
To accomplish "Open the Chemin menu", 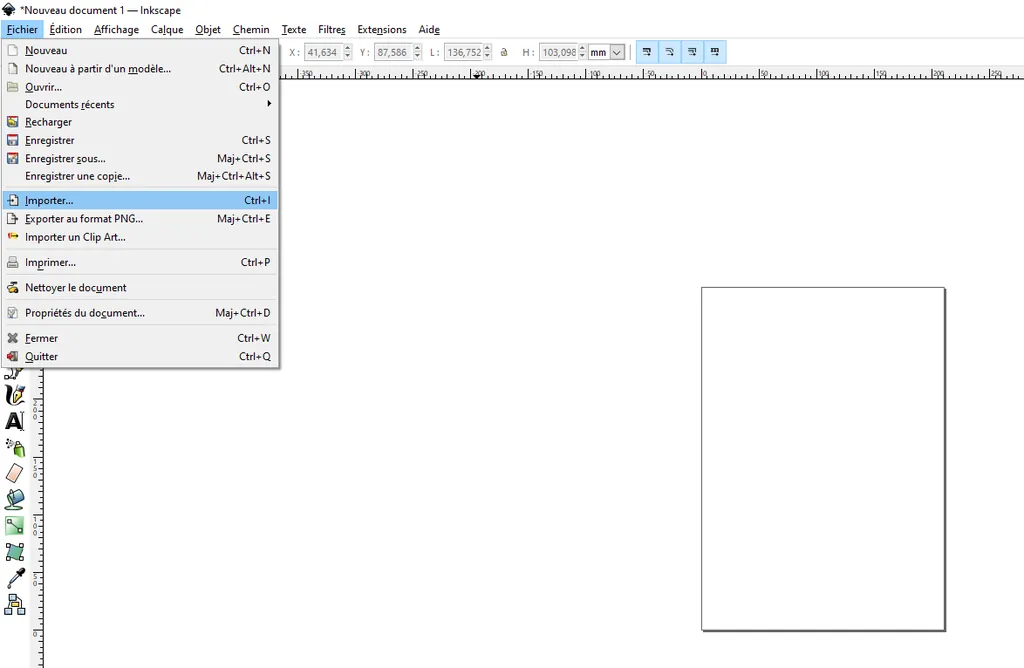I will click(251, 29).
